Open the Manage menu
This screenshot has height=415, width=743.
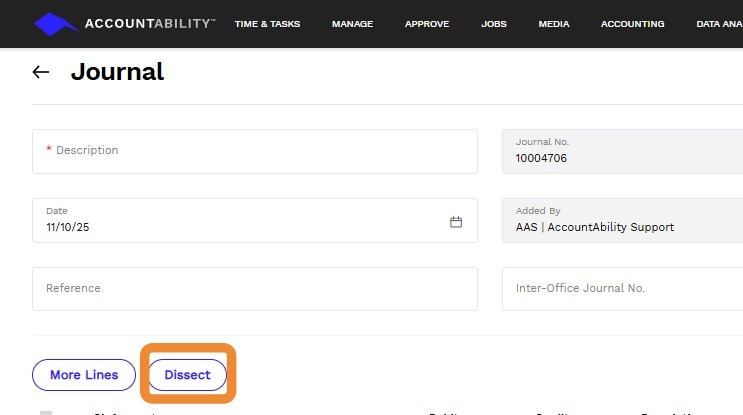[353, 24]
